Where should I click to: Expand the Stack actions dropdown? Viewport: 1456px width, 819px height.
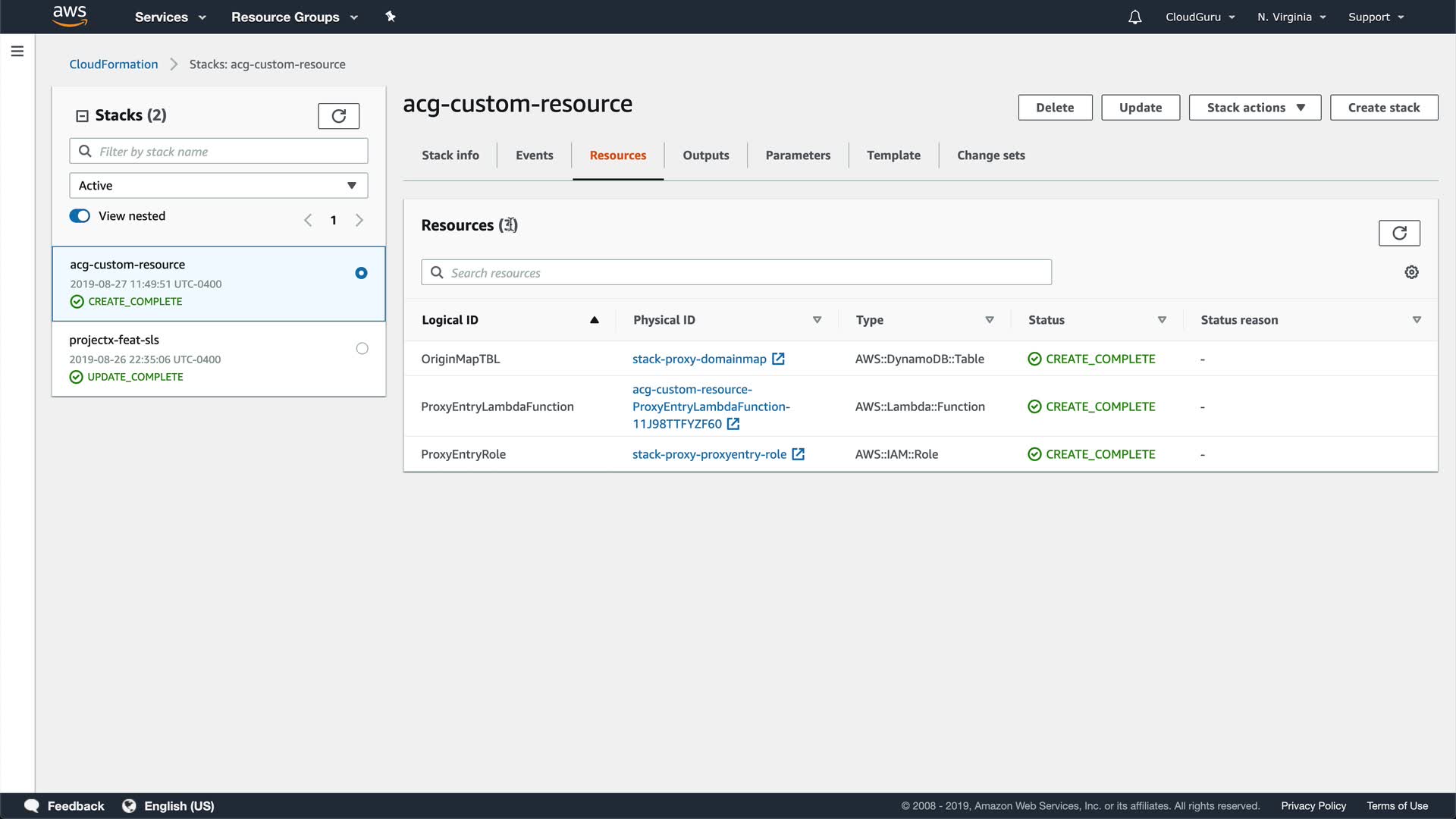(1254, 108)
